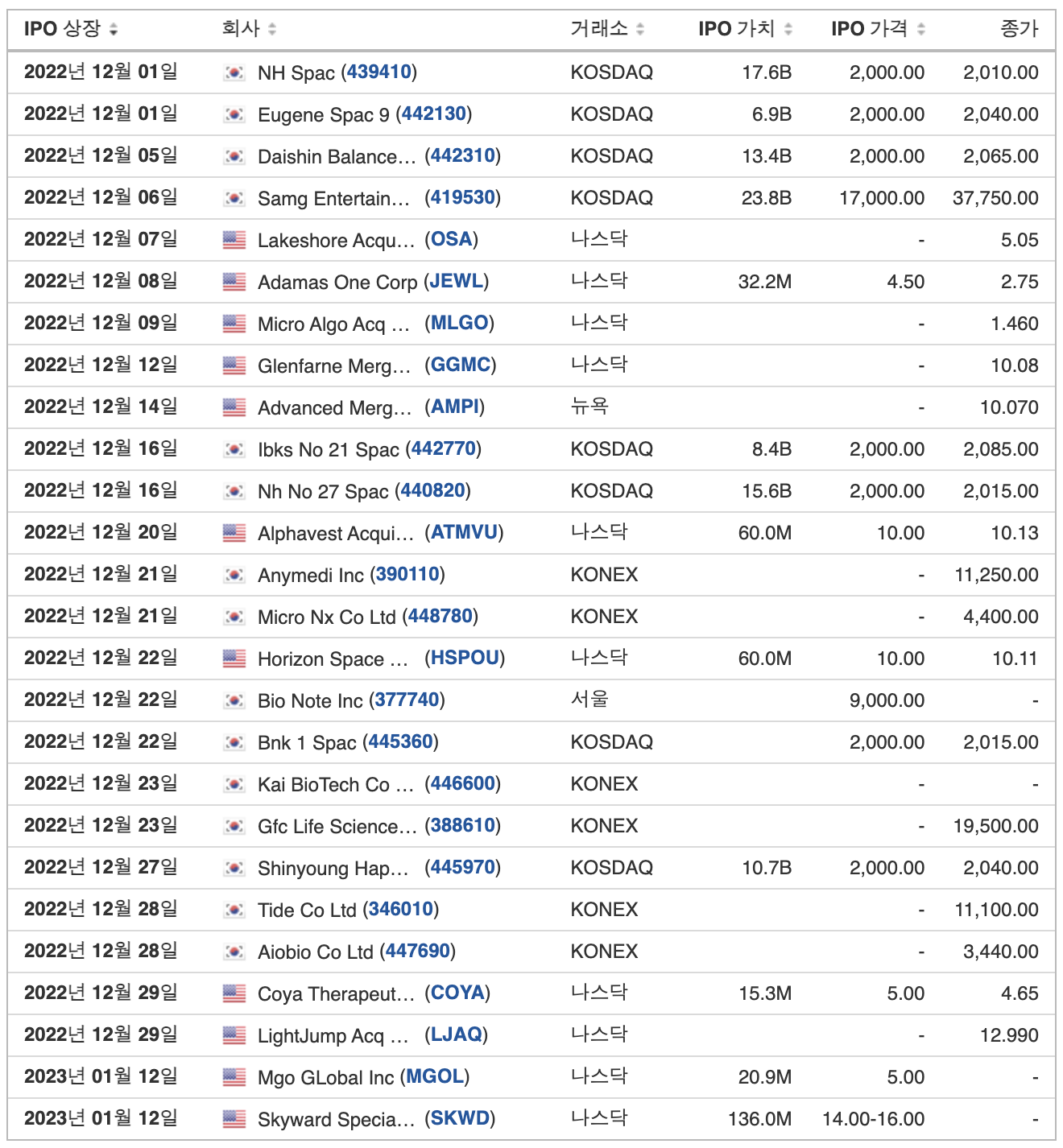Select the 종가 column header

[1020, 29]
